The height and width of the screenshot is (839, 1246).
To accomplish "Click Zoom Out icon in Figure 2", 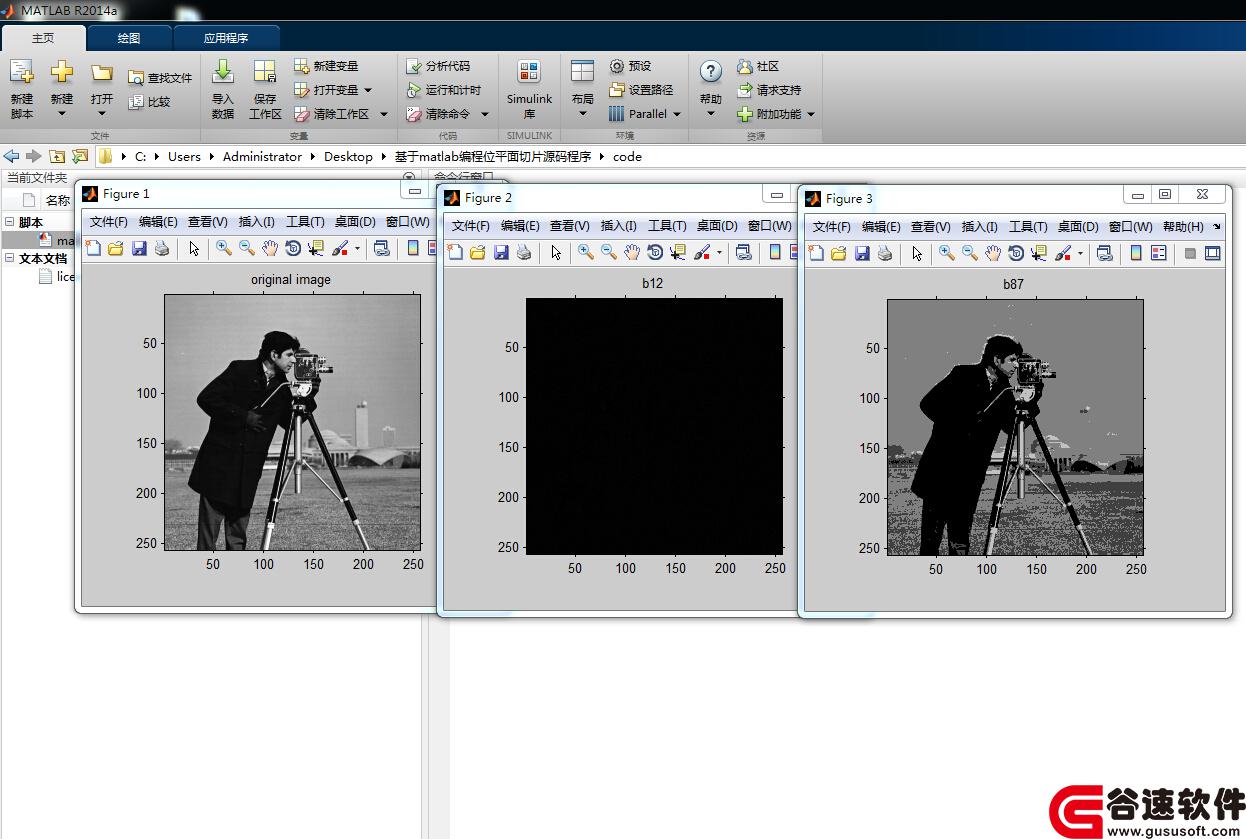I will tap(609, 253).
